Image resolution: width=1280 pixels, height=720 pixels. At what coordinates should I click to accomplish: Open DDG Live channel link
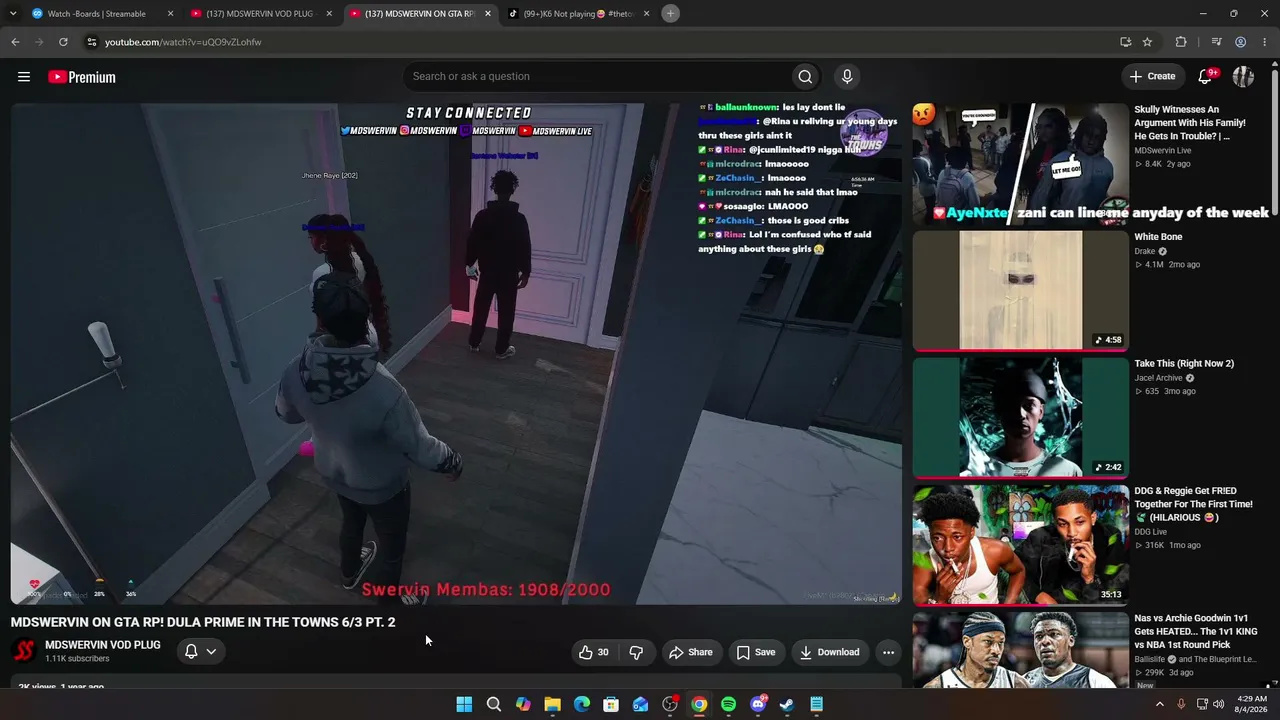pos(1151,532)
